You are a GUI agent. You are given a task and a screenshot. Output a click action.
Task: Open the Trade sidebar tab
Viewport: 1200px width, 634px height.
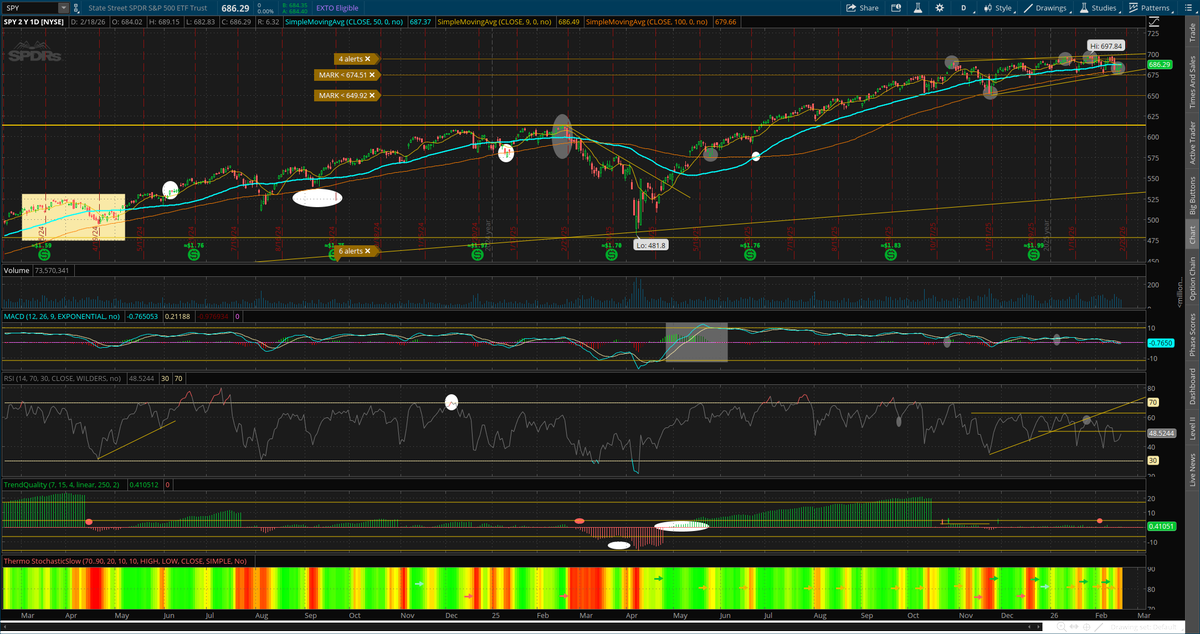click(1191, 33)
